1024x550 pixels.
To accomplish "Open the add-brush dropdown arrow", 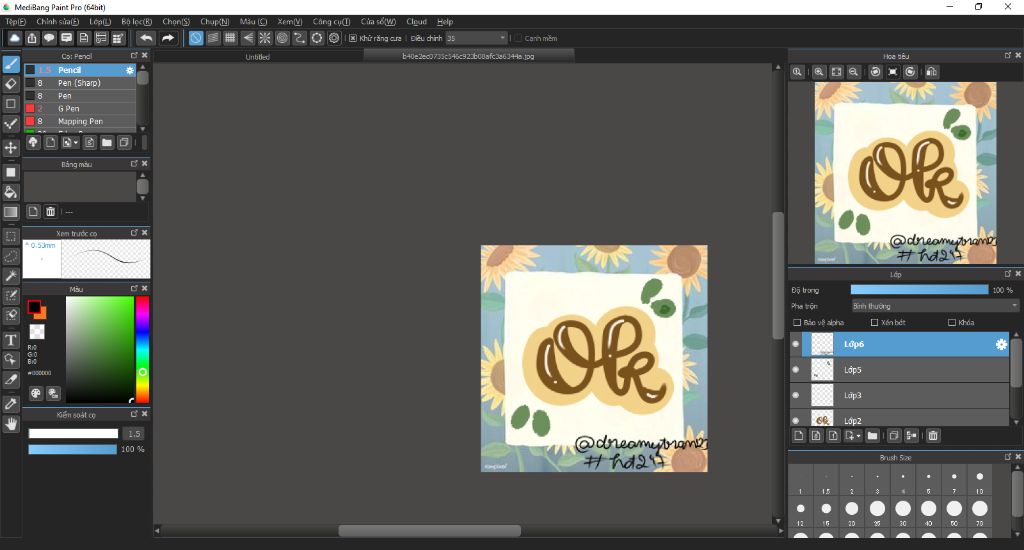I will (x=76, y=142).
